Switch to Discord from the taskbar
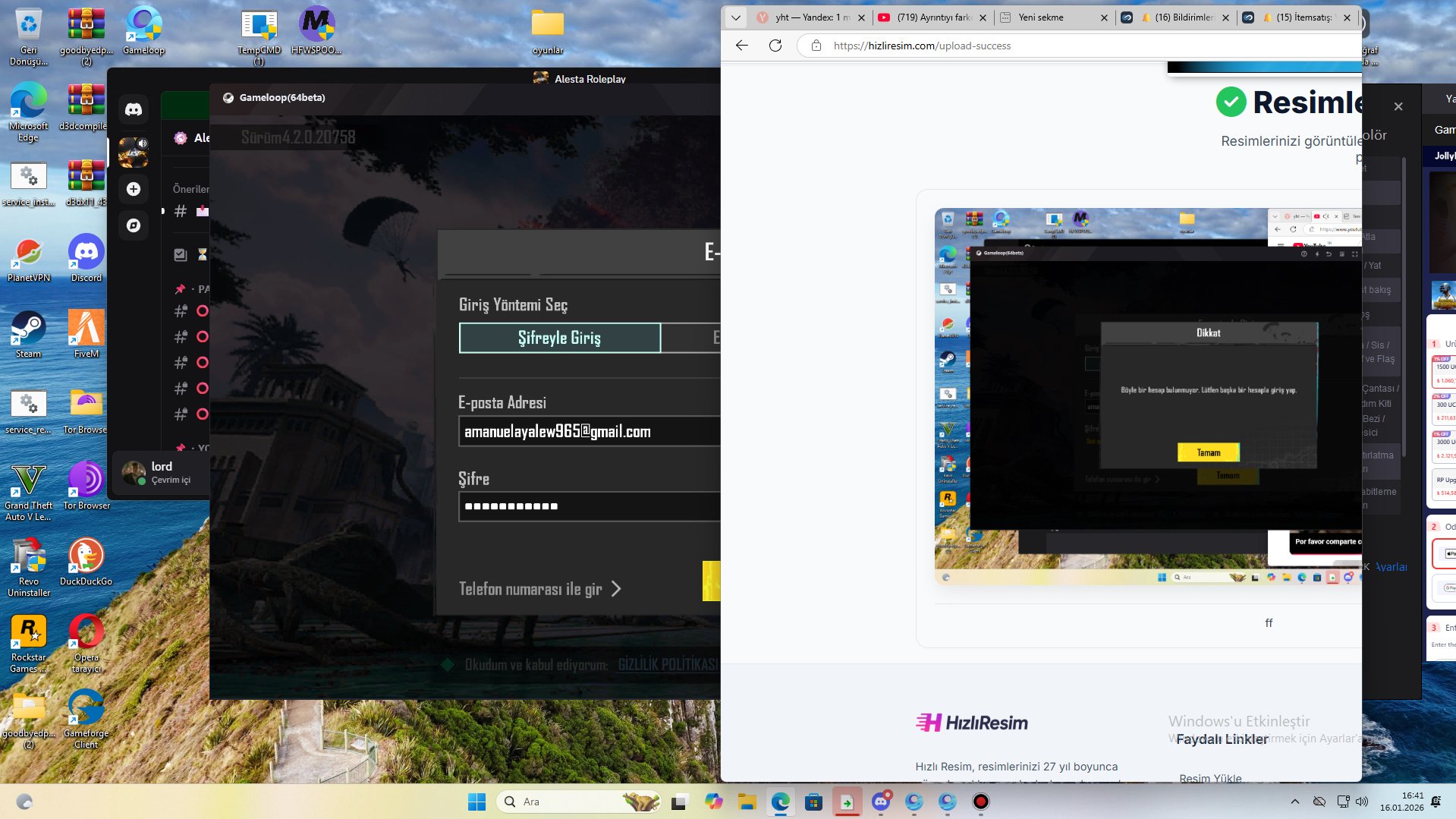1456x819 pixels. pyautogui.click(x=881, y=802)
